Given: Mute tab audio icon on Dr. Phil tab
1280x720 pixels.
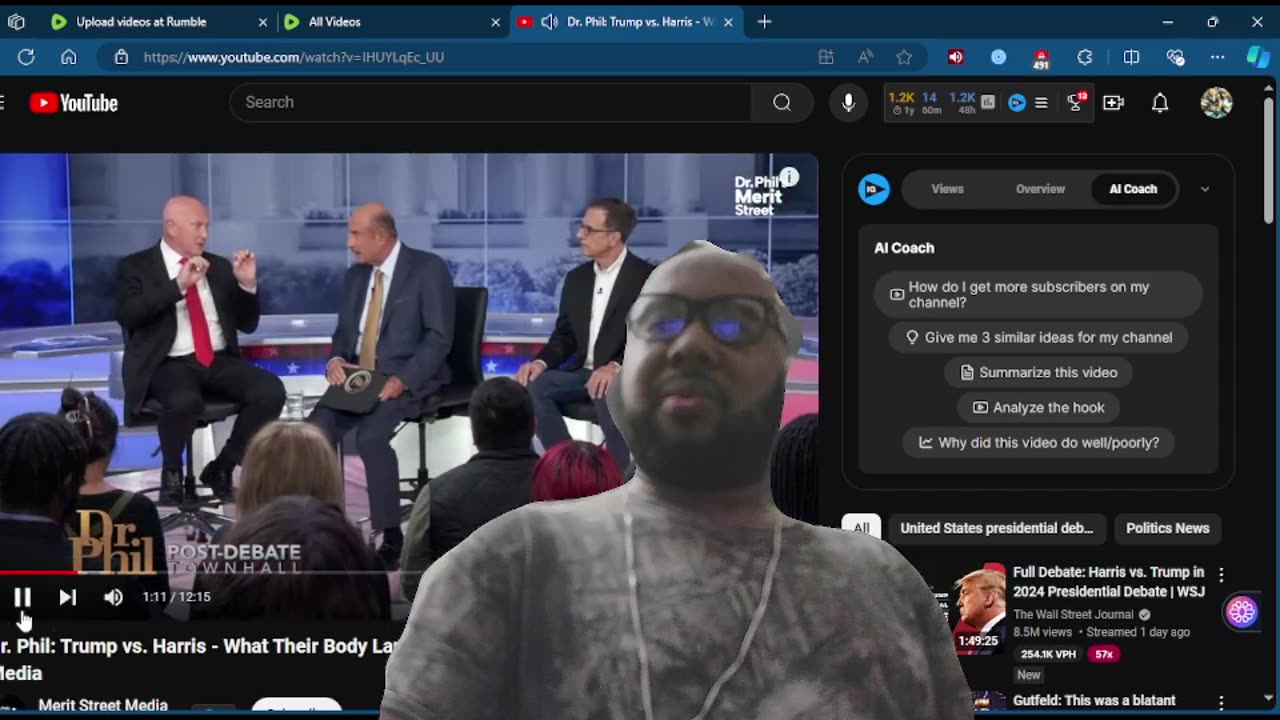Looking at the screenshot, I should [x=549, y=21].
